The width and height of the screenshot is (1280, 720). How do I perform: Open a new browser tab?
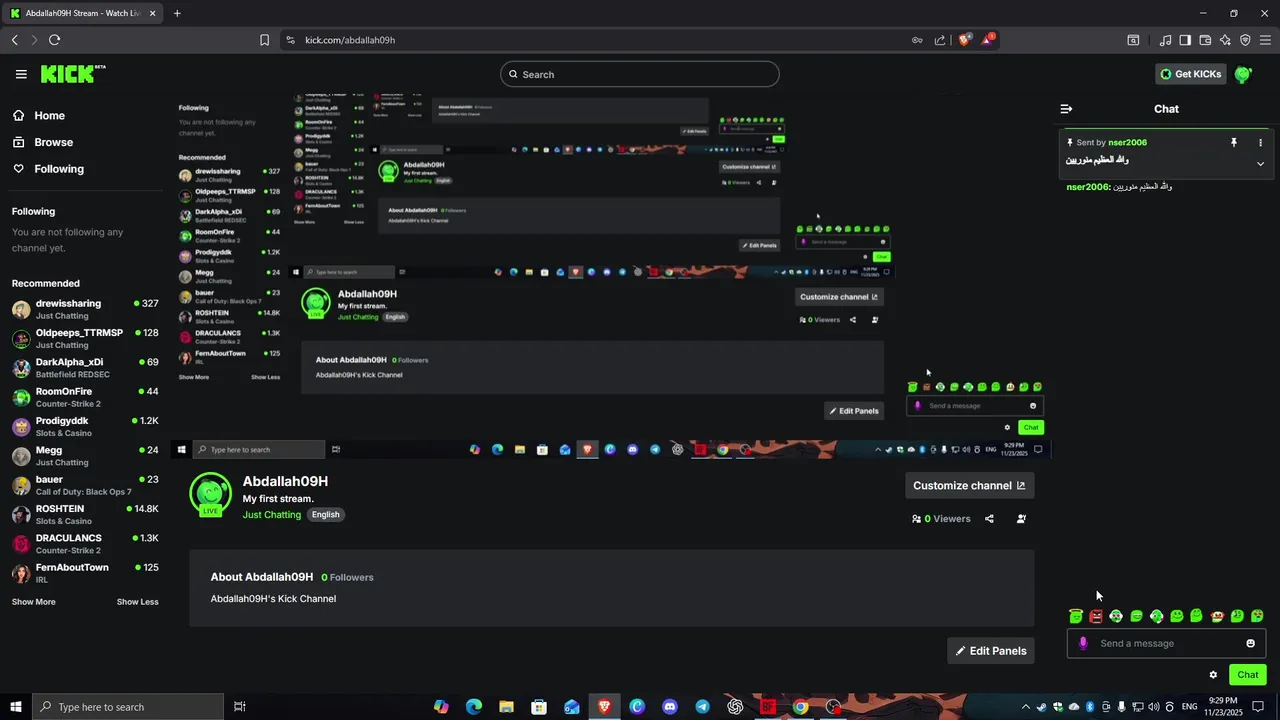[177, 13]
